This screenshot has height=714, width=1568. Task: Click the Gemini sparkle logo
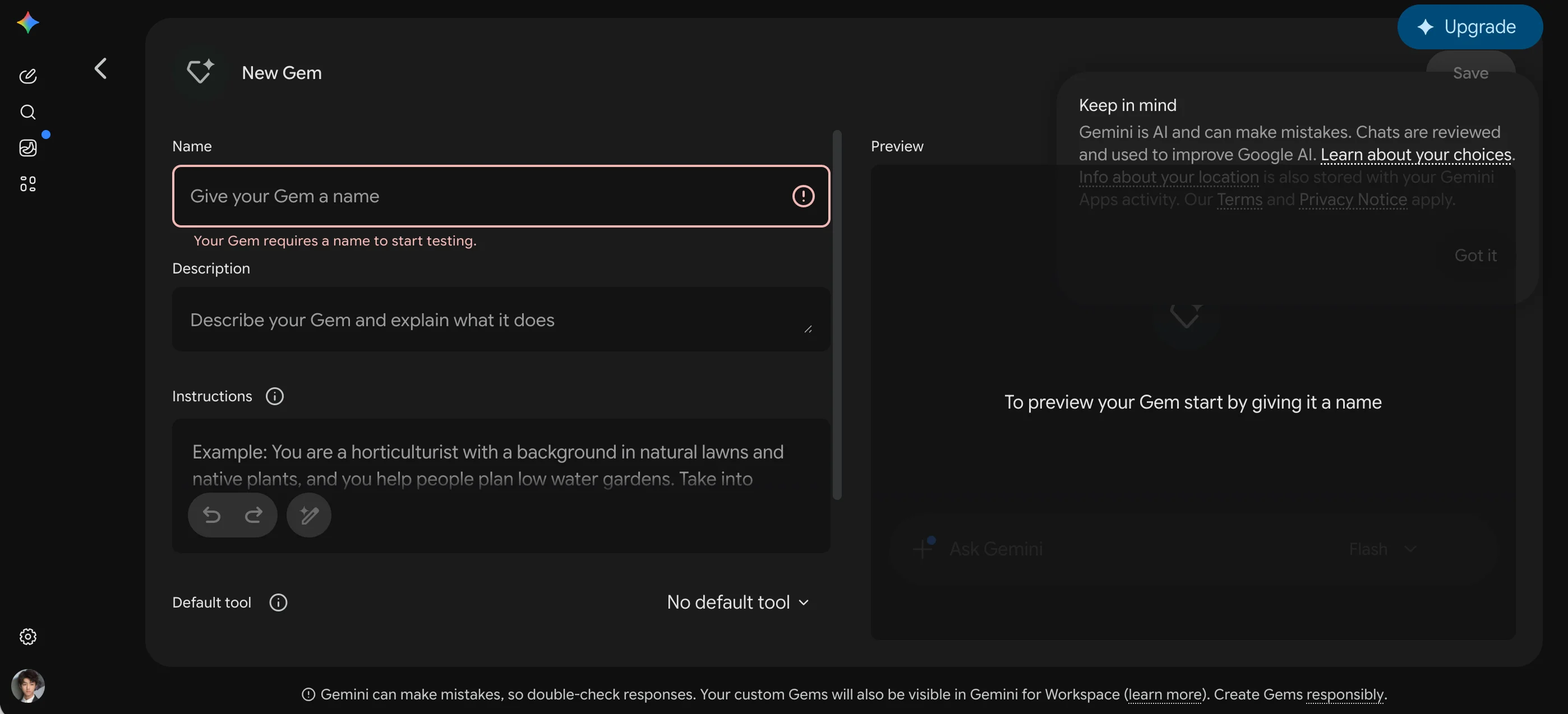pos(28,23)
